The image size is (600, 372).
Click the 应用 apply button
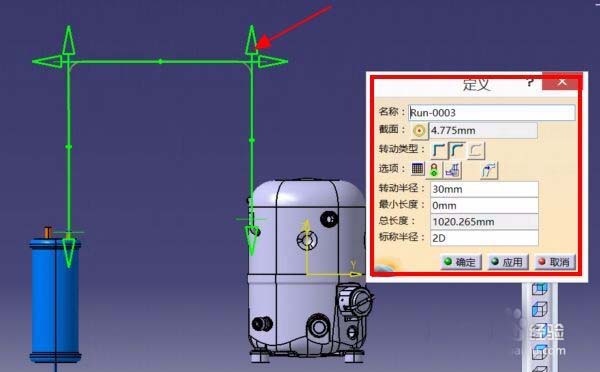(508, 262)
